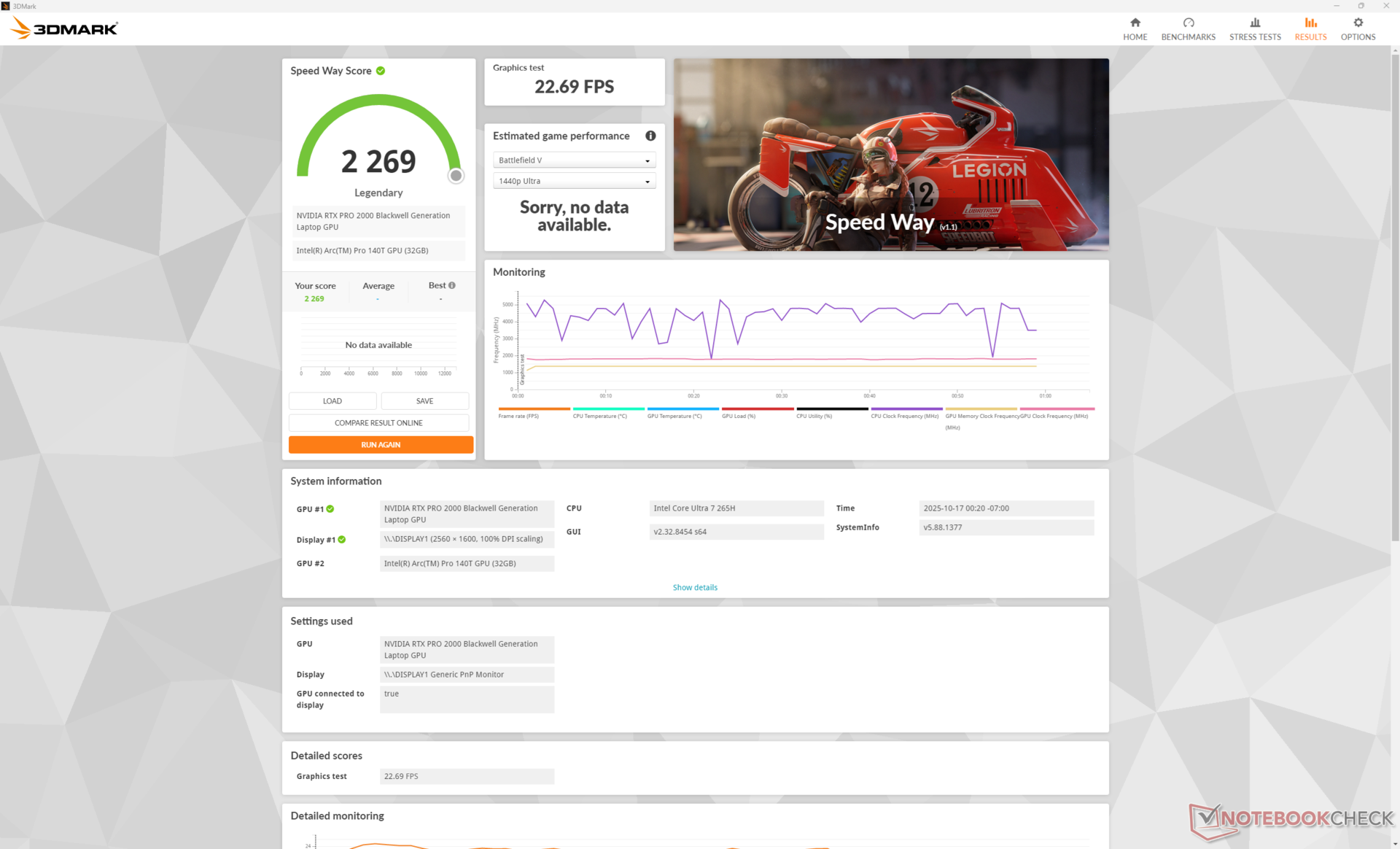Click the CPU Clock Frequency purple legend swatch

[906, 409]
